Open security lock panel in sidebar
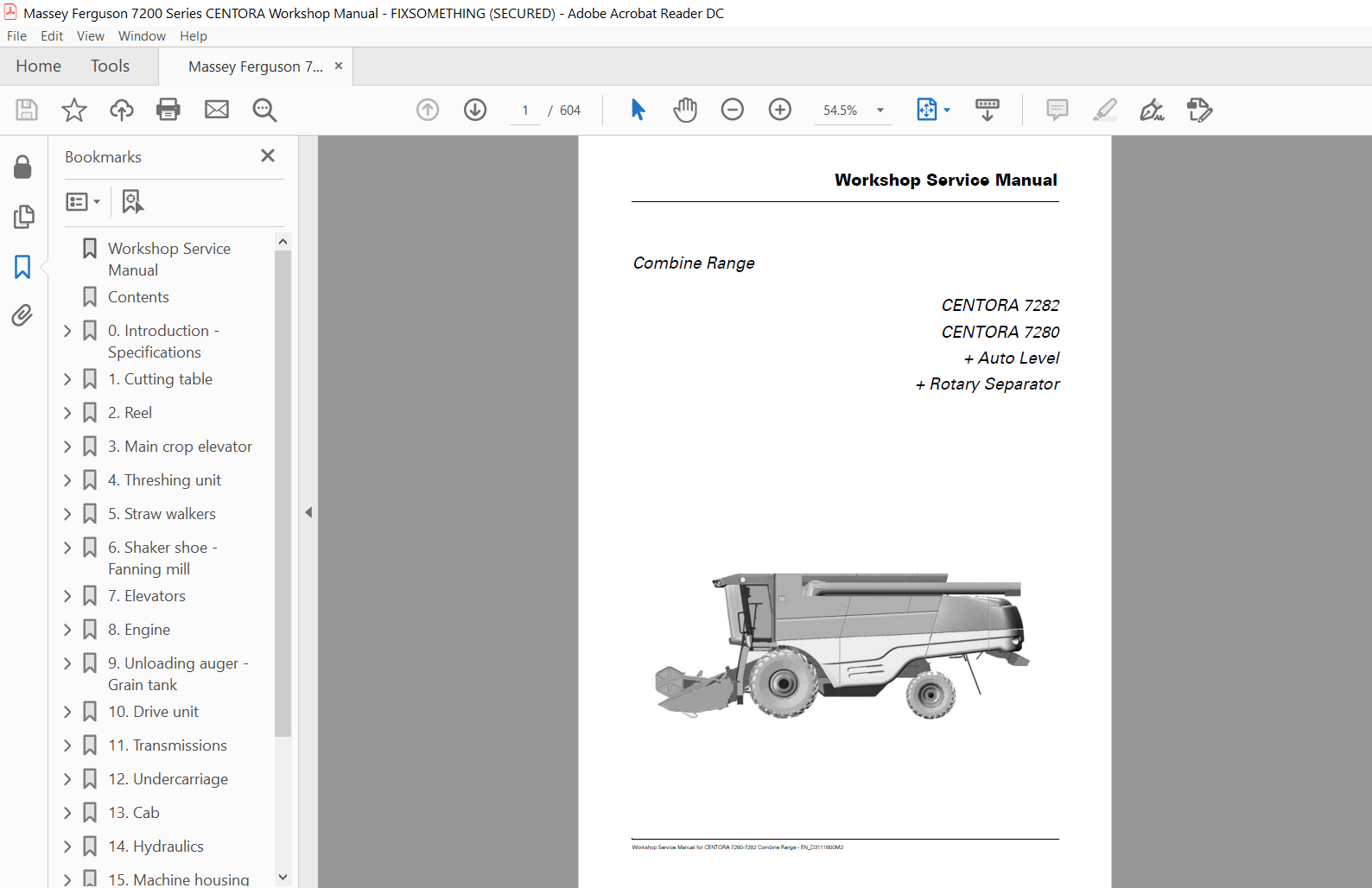Image resolution: width=1372 pixels, height=888 pixels. coord(23,167)
